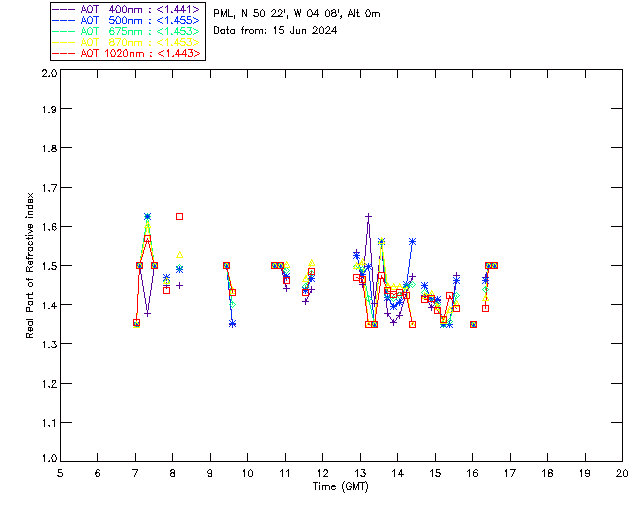
Task: Click the 'Data from: 15 Jun 2024' label
Action: (275, 31)
